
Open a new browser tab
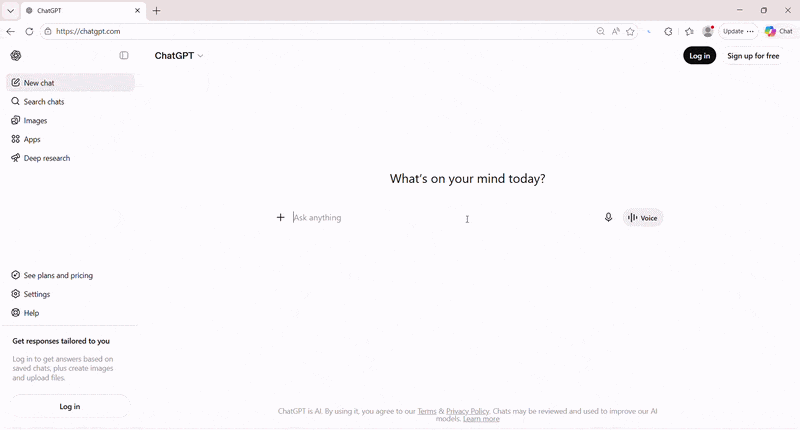[157, 11]
